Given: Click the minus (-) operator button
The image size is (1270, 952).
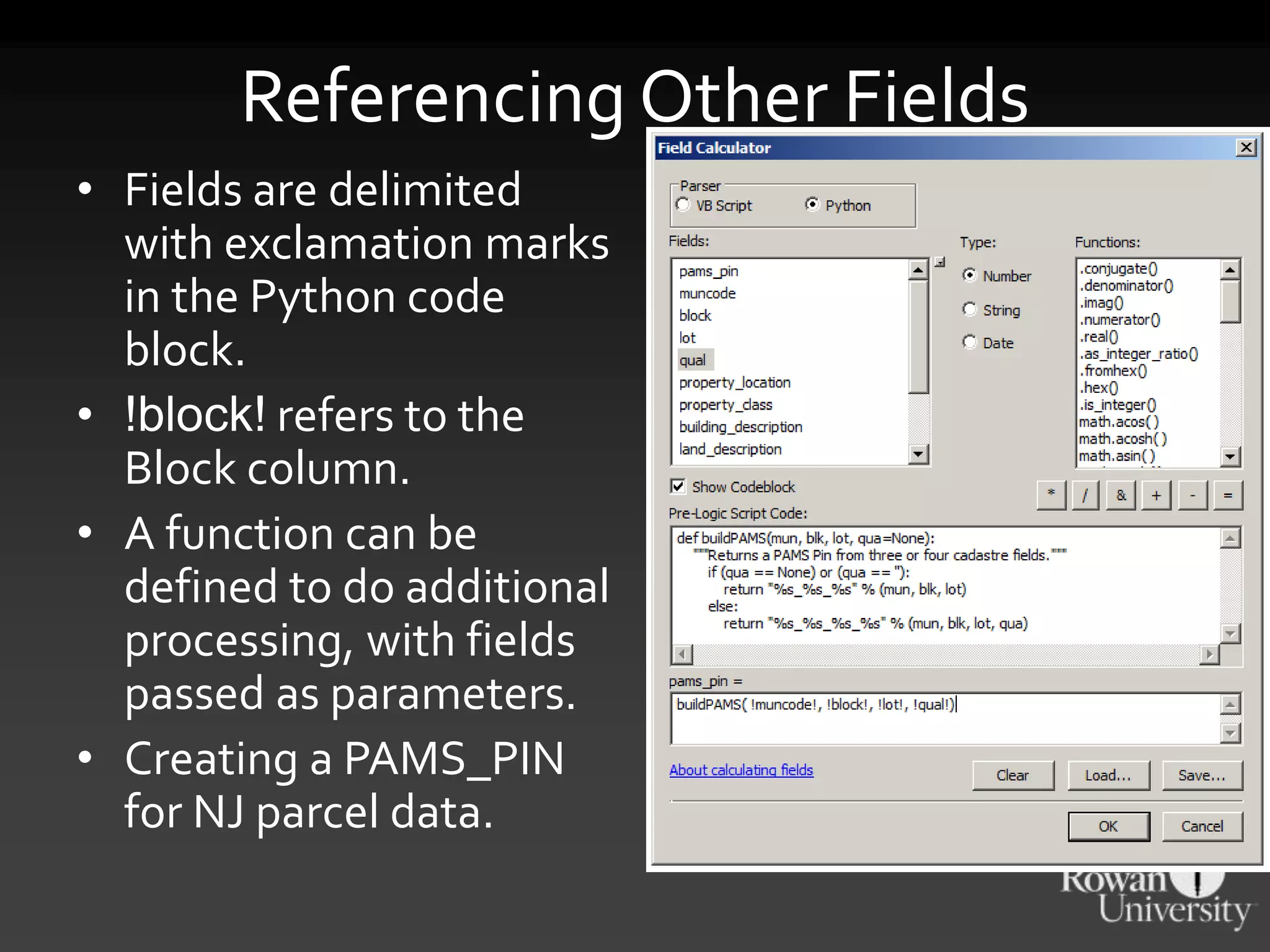Looking at the screenshot, I should point(1192,495).
